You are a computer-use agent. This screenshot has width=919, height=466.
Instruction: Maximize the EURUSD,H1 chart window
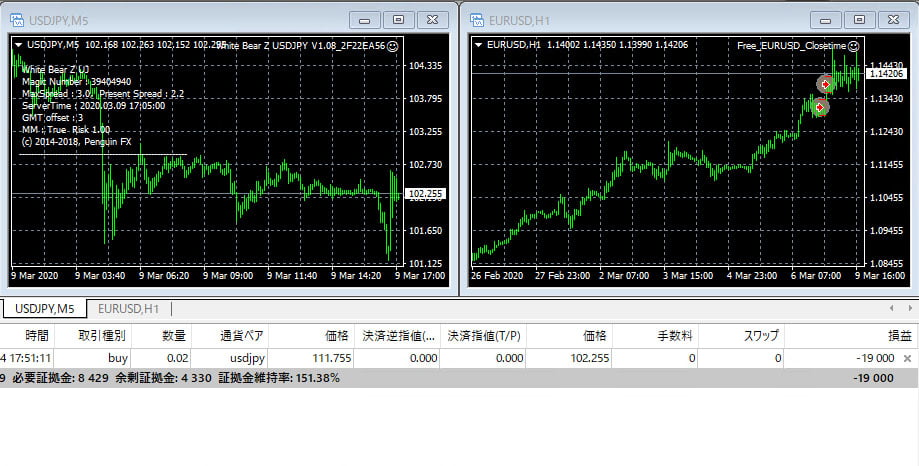[857, 19]
